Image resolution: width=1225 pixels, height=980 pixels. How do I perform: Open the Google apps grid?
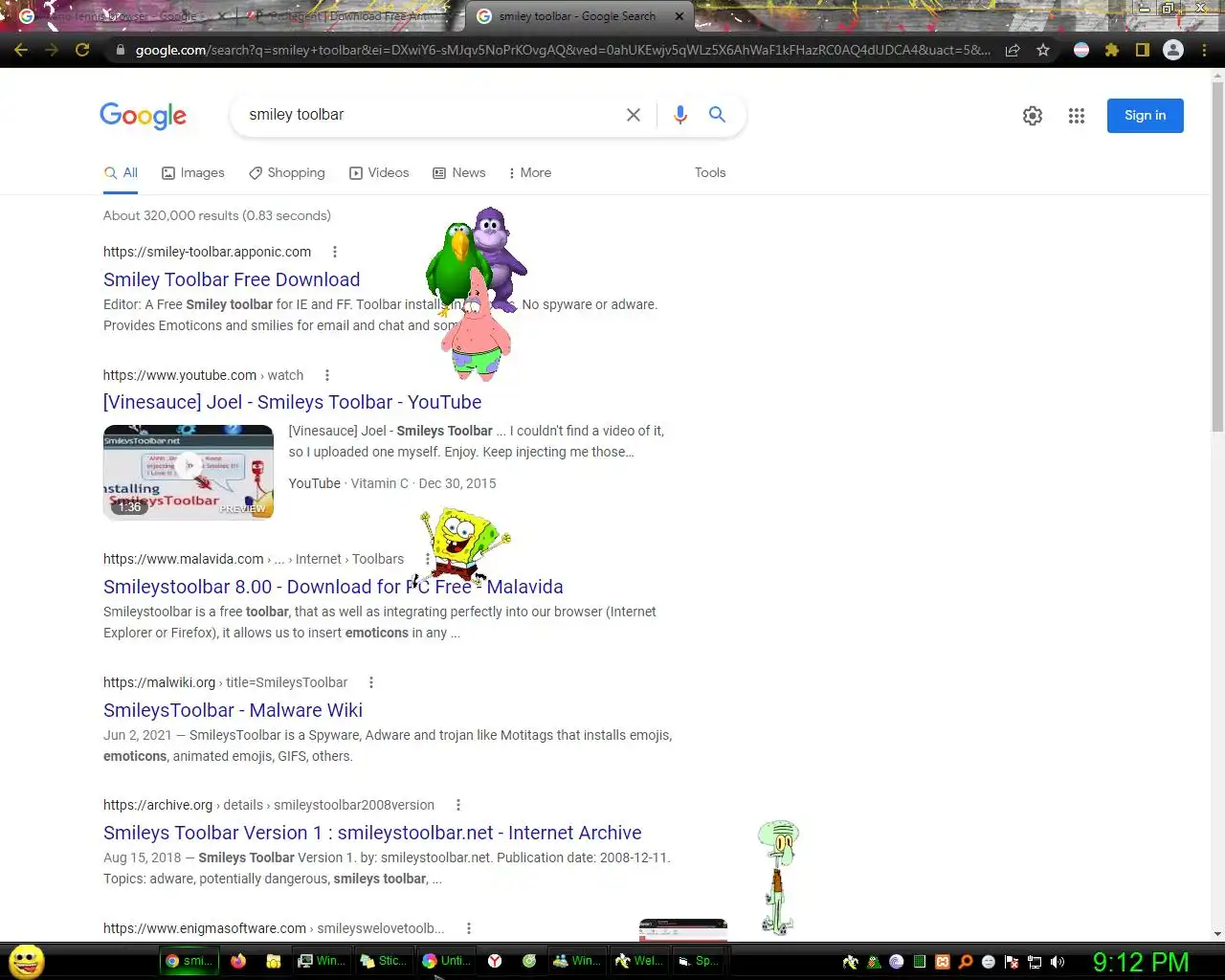pyautogui.click(x=1077, y=116)
